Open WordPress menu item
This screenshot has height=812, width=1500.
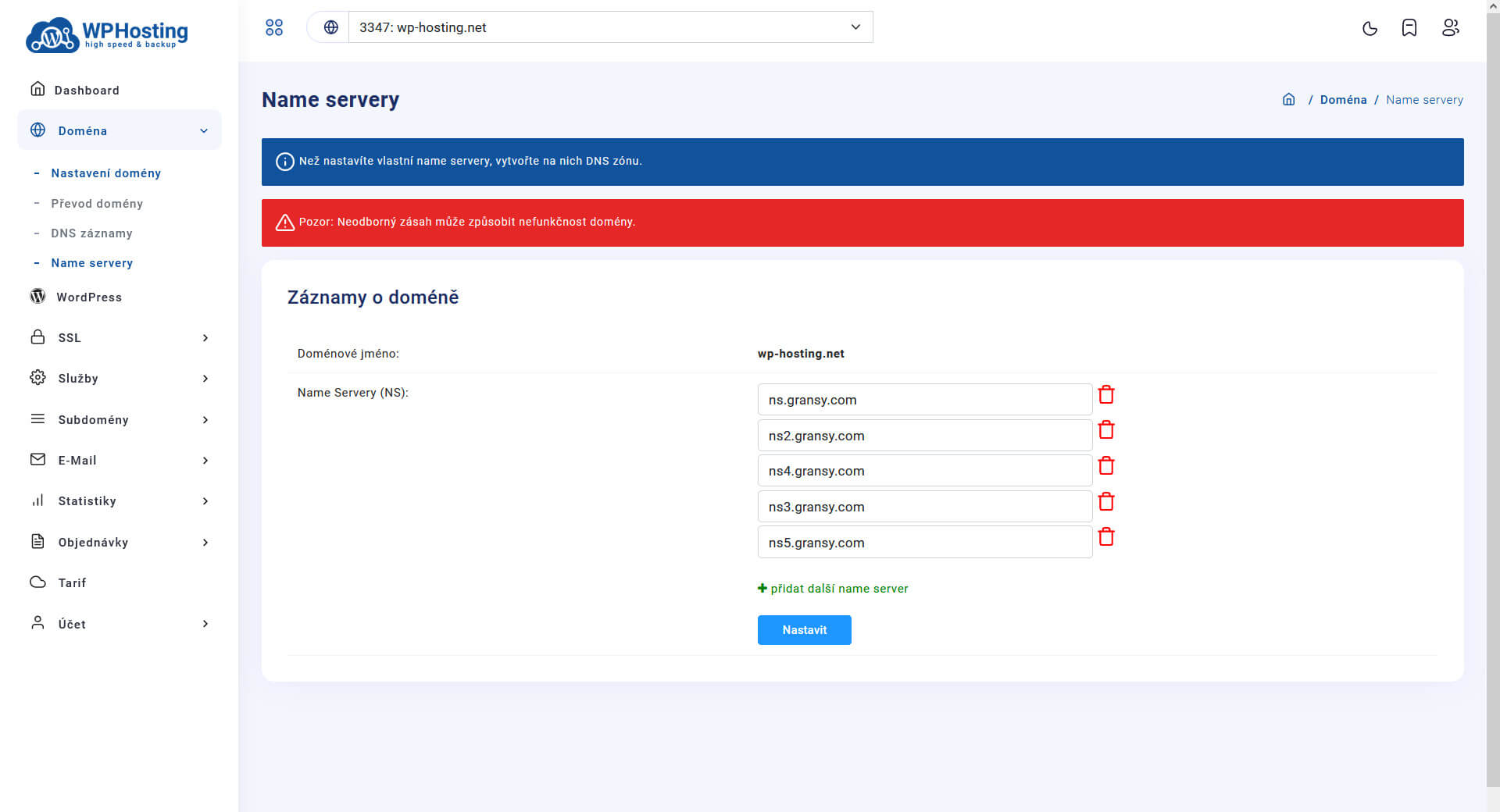[x=89, y=297]
